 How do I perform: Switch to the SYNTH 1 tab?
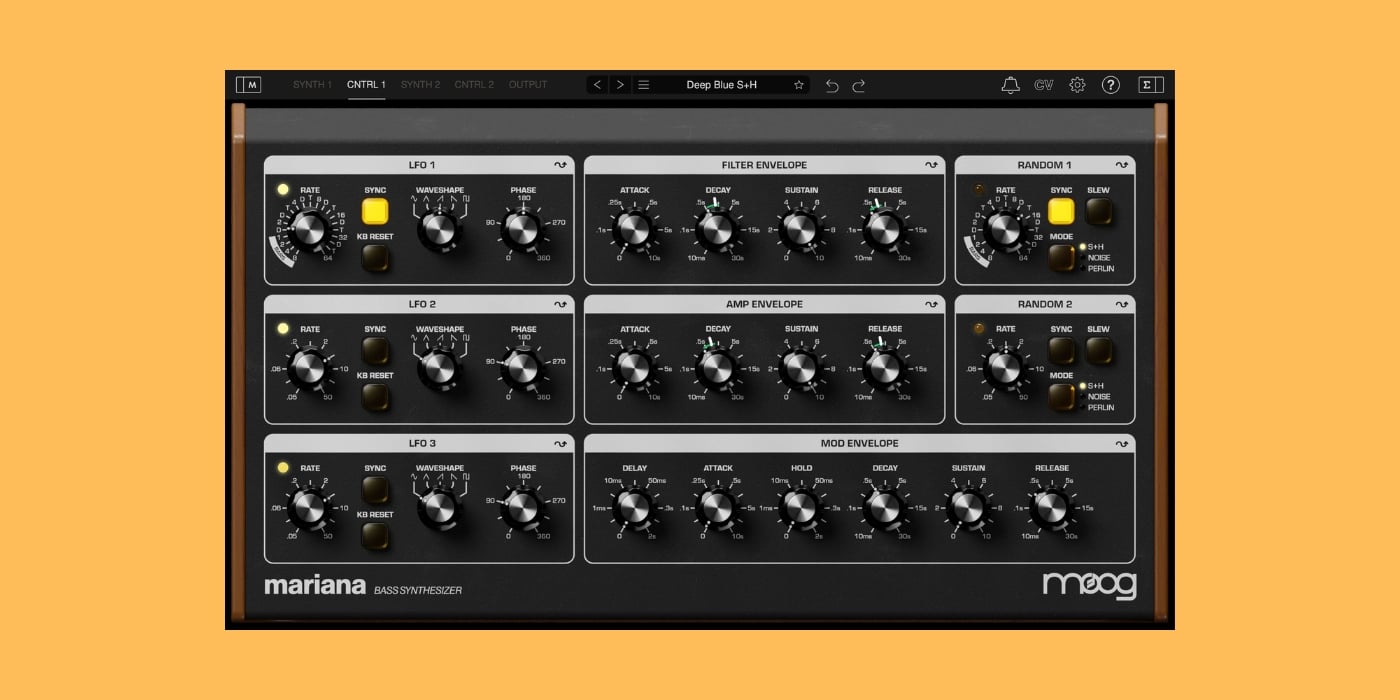[312, 85]
